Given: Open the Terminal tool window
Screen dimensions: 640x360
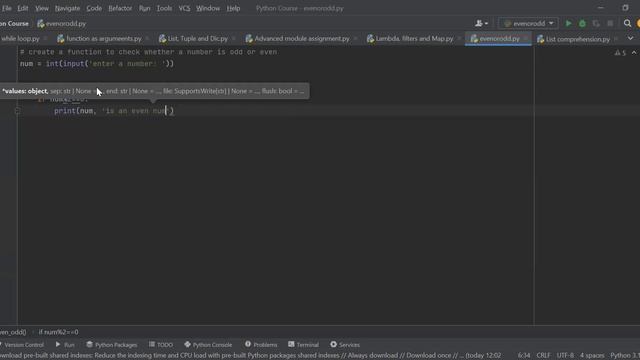Looking at the screenshot, I should point(303,345).
